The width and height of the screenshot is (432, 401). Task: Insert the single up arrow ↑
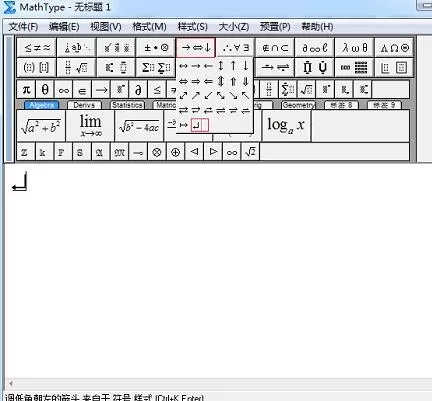pyautogui.click(x=233, y=66)
